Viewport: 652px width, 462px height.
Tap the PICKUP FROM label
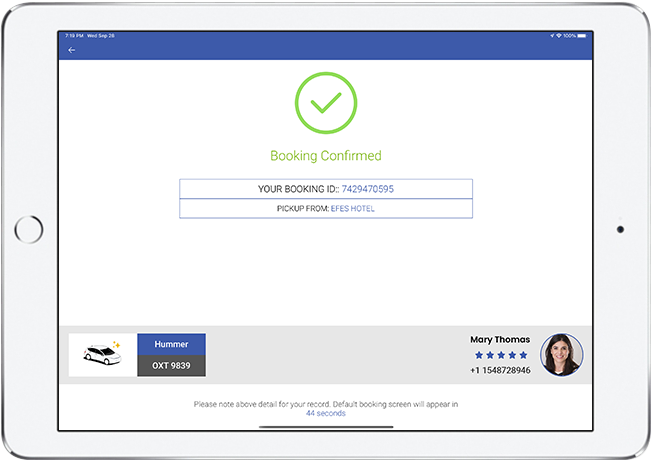pyautogui.click(x=303, y=209)
